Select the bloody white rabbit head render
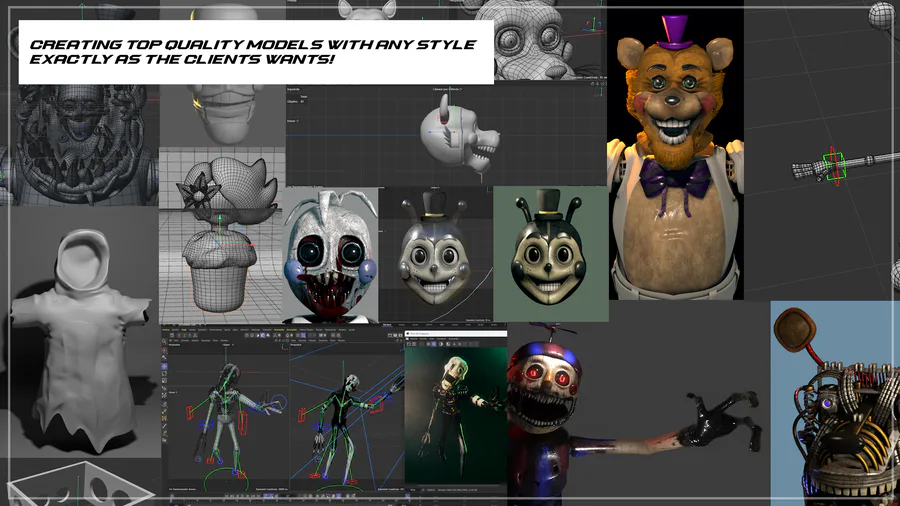Screen dimensions: 900x506 pyautogui.click(x=331, y=255)
